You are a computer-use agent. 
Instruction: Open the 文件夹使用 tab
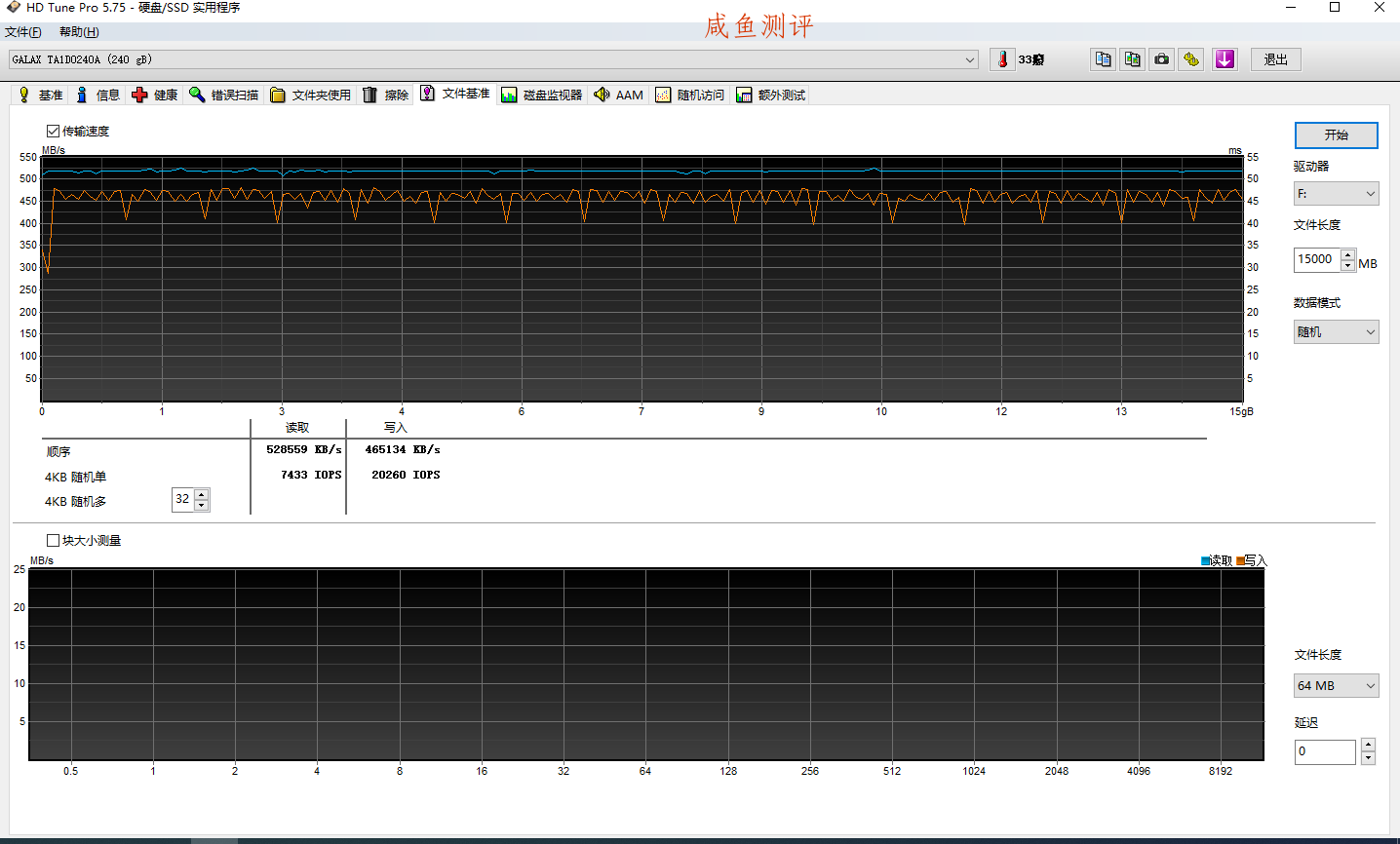(x=311, y=95)
